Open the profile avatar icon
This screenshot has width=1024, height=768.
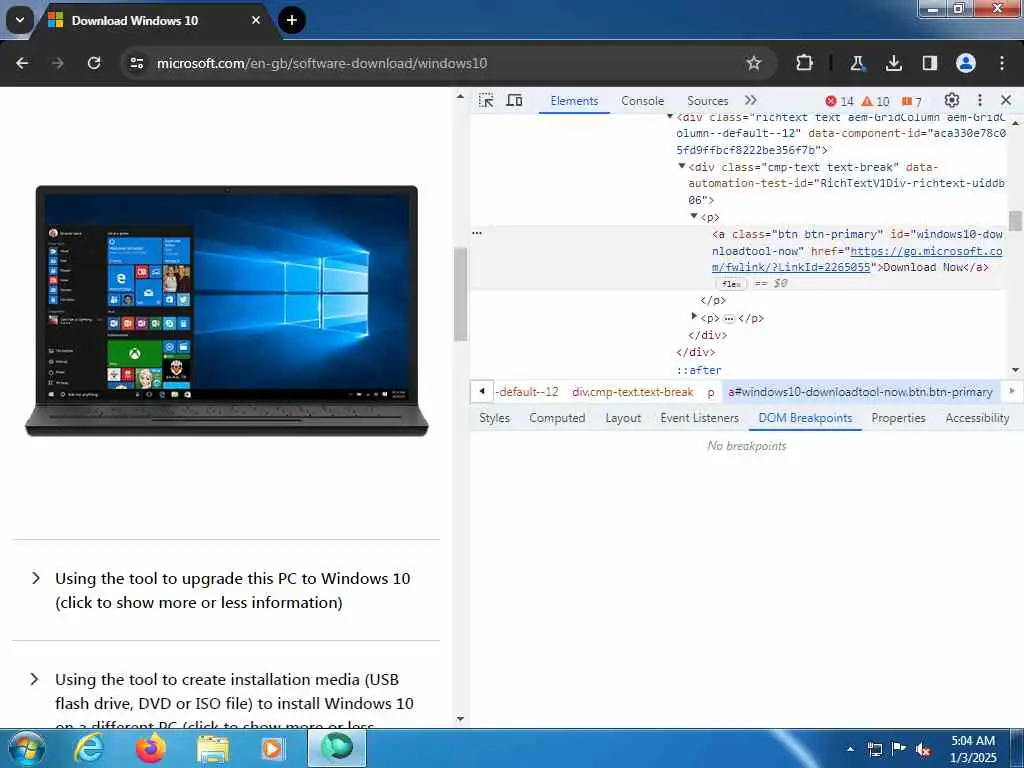[x=965, y=63]
